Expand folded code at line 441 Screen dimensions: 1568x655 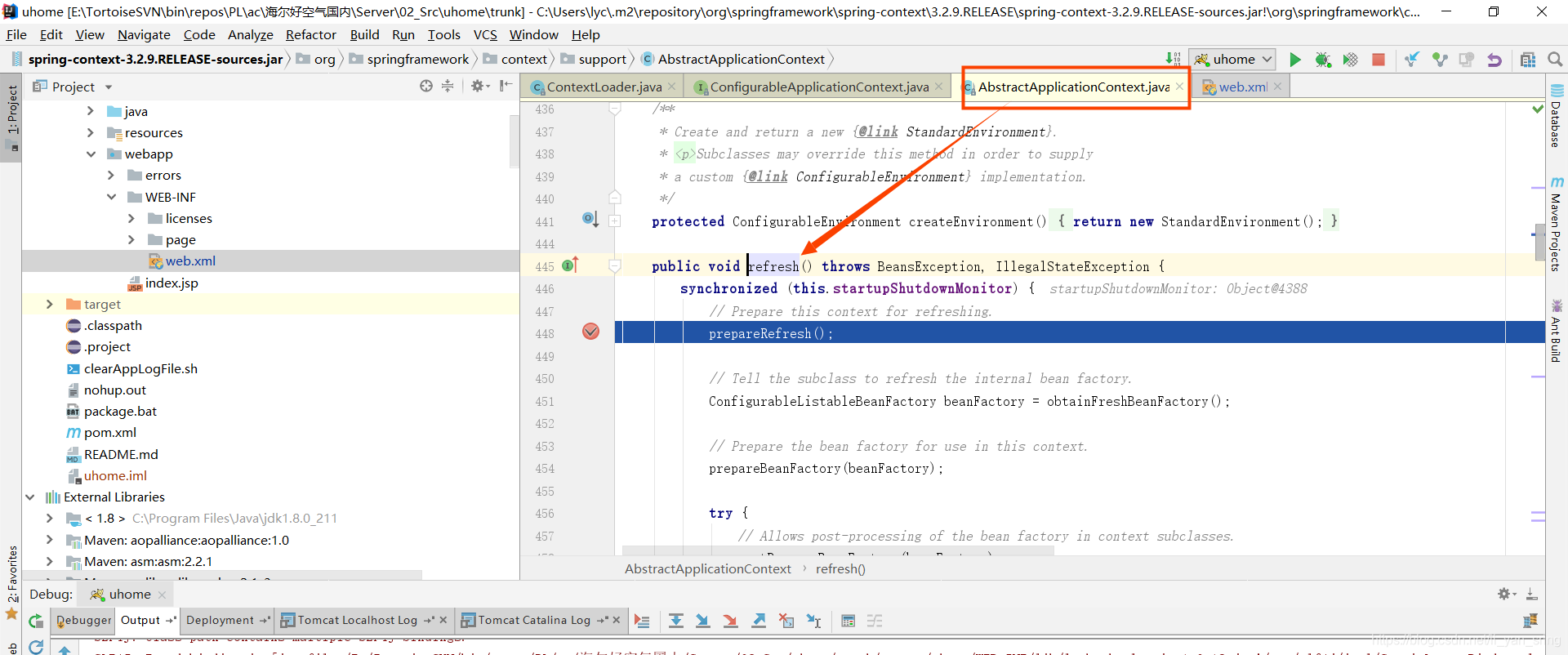point(615,221)
